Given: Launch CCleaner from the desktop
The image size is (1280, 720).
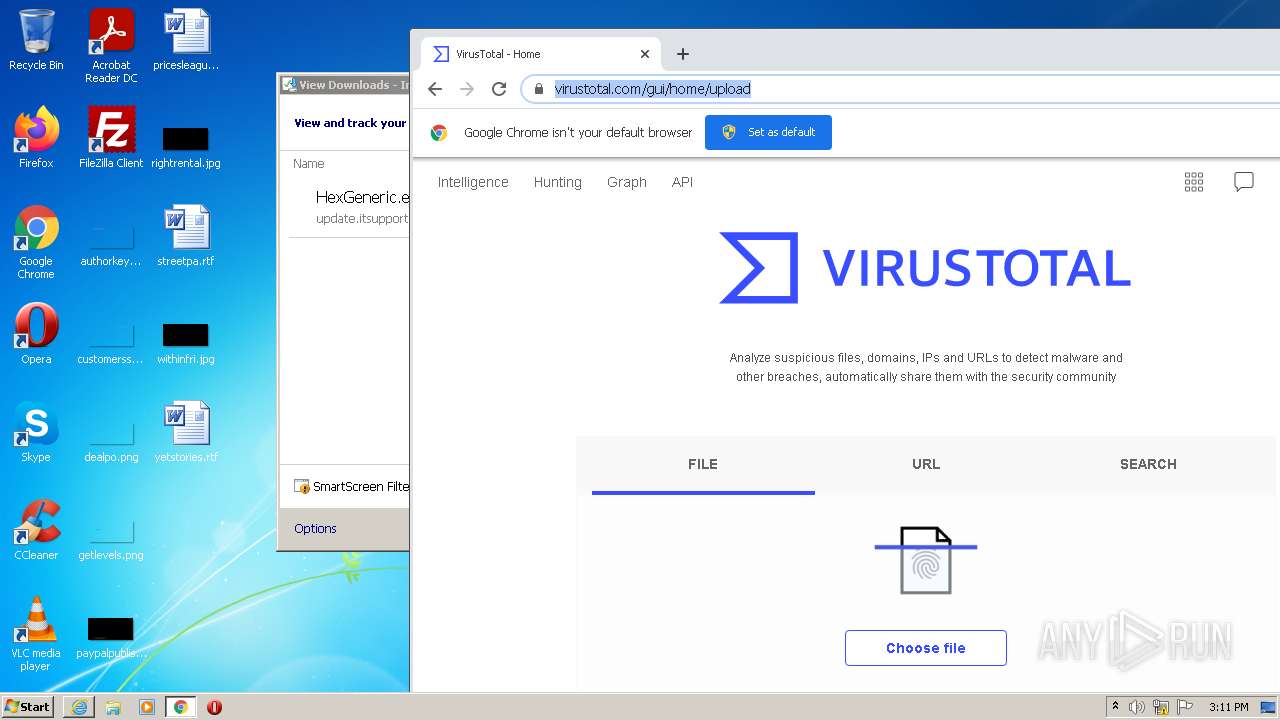Looking at the screenshot, I should pyautogui.click(x=36, y=530).
